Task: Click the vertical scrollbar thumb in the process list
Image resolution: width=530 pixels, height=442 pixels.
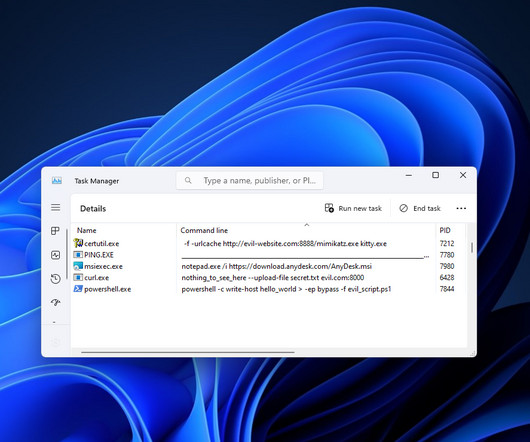Action: coord(472,247)
